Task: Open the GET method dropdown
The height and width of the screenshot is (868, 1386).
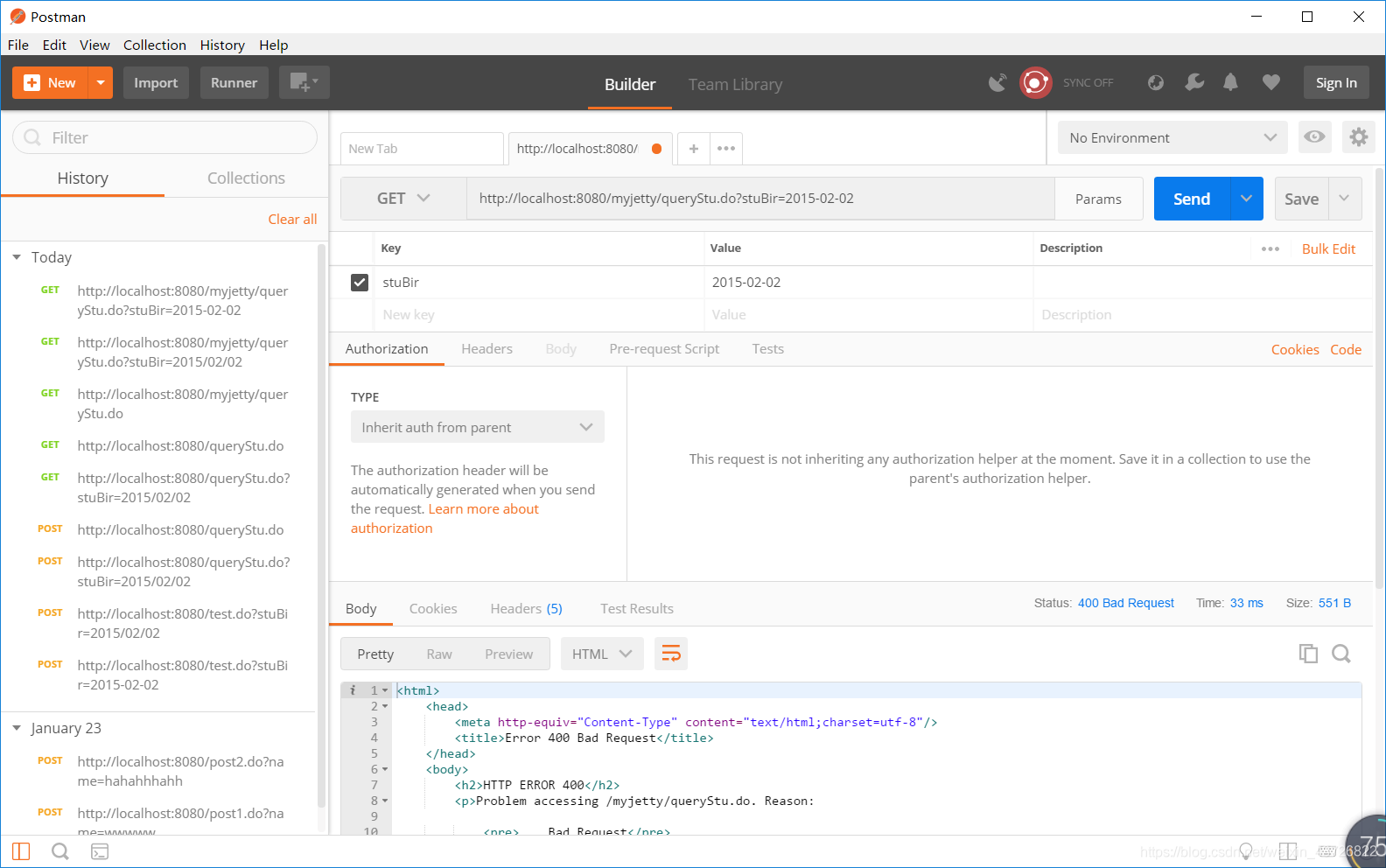Action: click(403, 199)
